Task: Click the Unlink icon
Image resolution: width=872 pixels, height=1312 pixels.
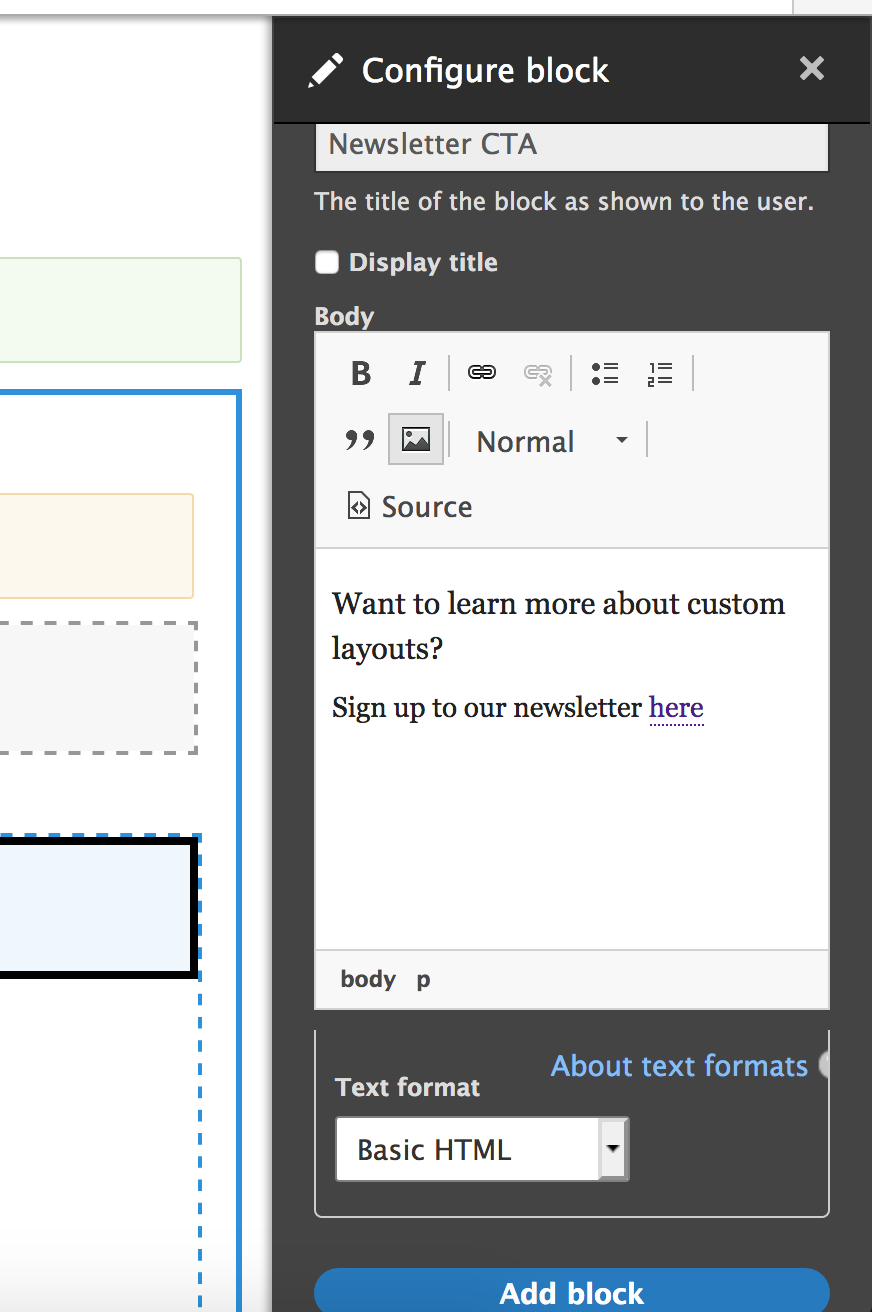Action: tap(538, 375)
